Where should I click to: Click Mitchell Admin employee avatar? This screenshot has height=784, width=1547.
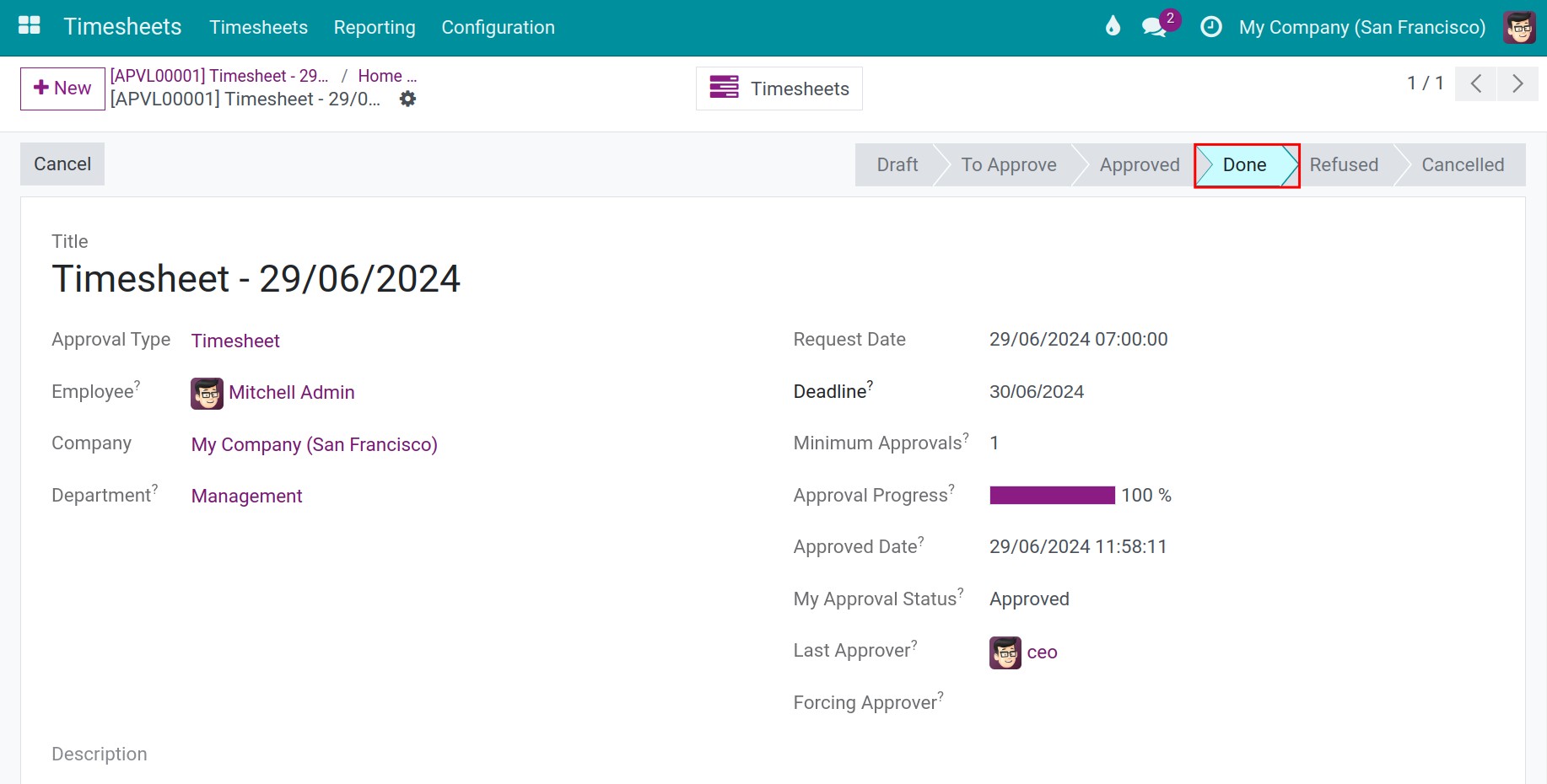coord(207,394)
